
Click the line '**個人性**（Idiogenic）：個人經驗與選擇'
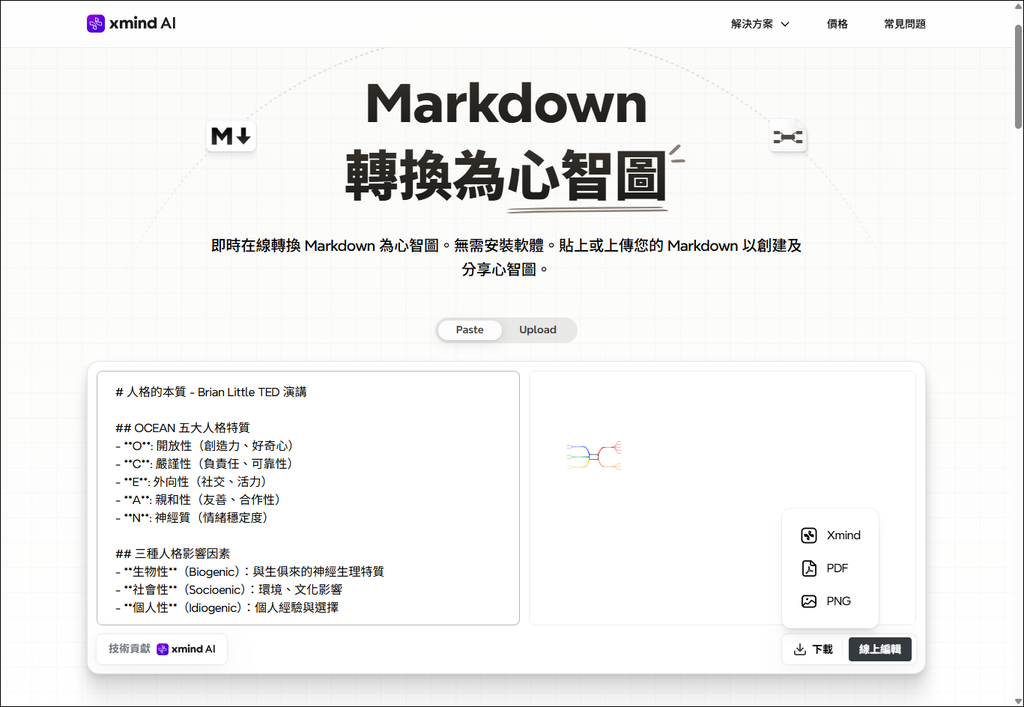pos(227,608)
